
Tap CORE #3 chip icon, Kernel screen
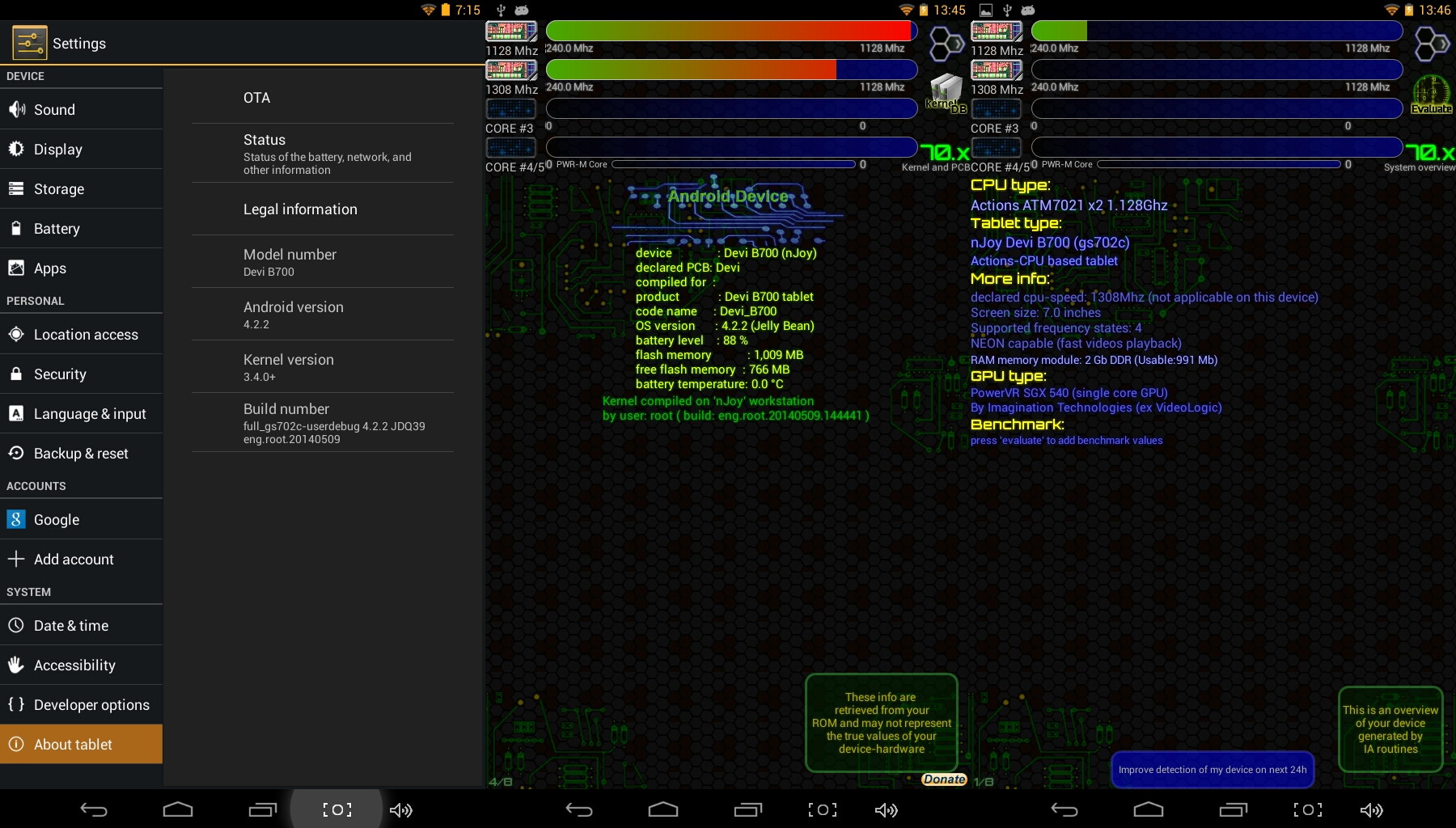pyautogui.click(x=511, y=109)
